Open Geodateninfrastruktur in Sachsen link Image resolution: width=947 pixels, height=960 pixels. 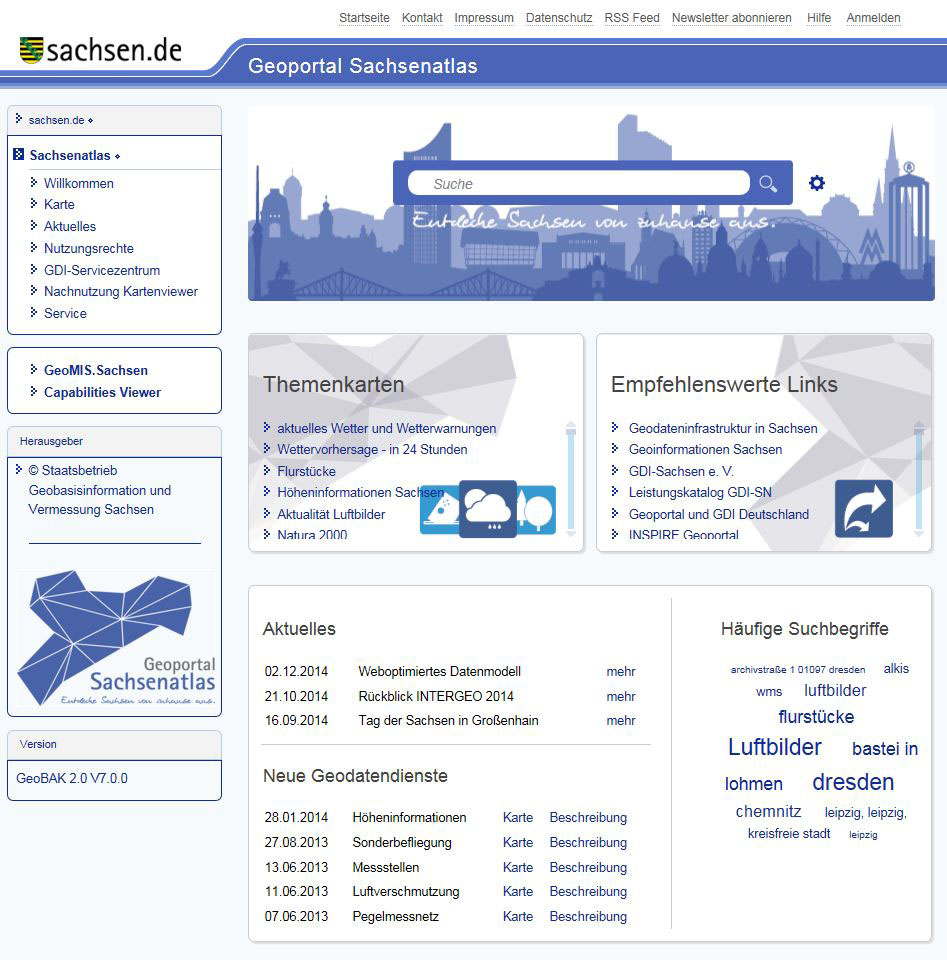pyautogui.click(x=723, y=429)
